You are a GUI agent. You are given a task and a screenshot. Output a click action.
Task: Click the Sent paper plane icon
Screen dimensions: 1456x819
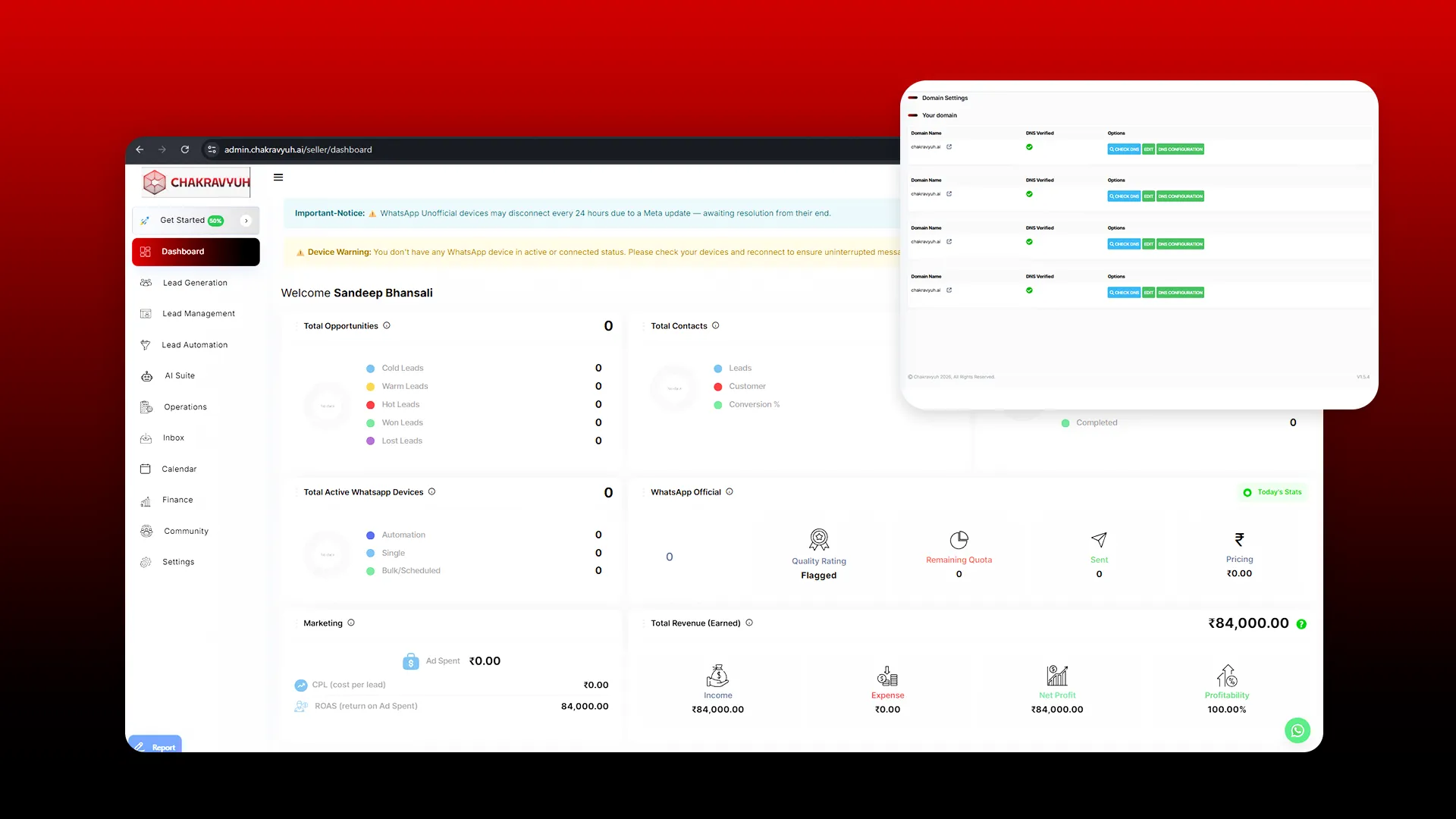coord(1099,539)
